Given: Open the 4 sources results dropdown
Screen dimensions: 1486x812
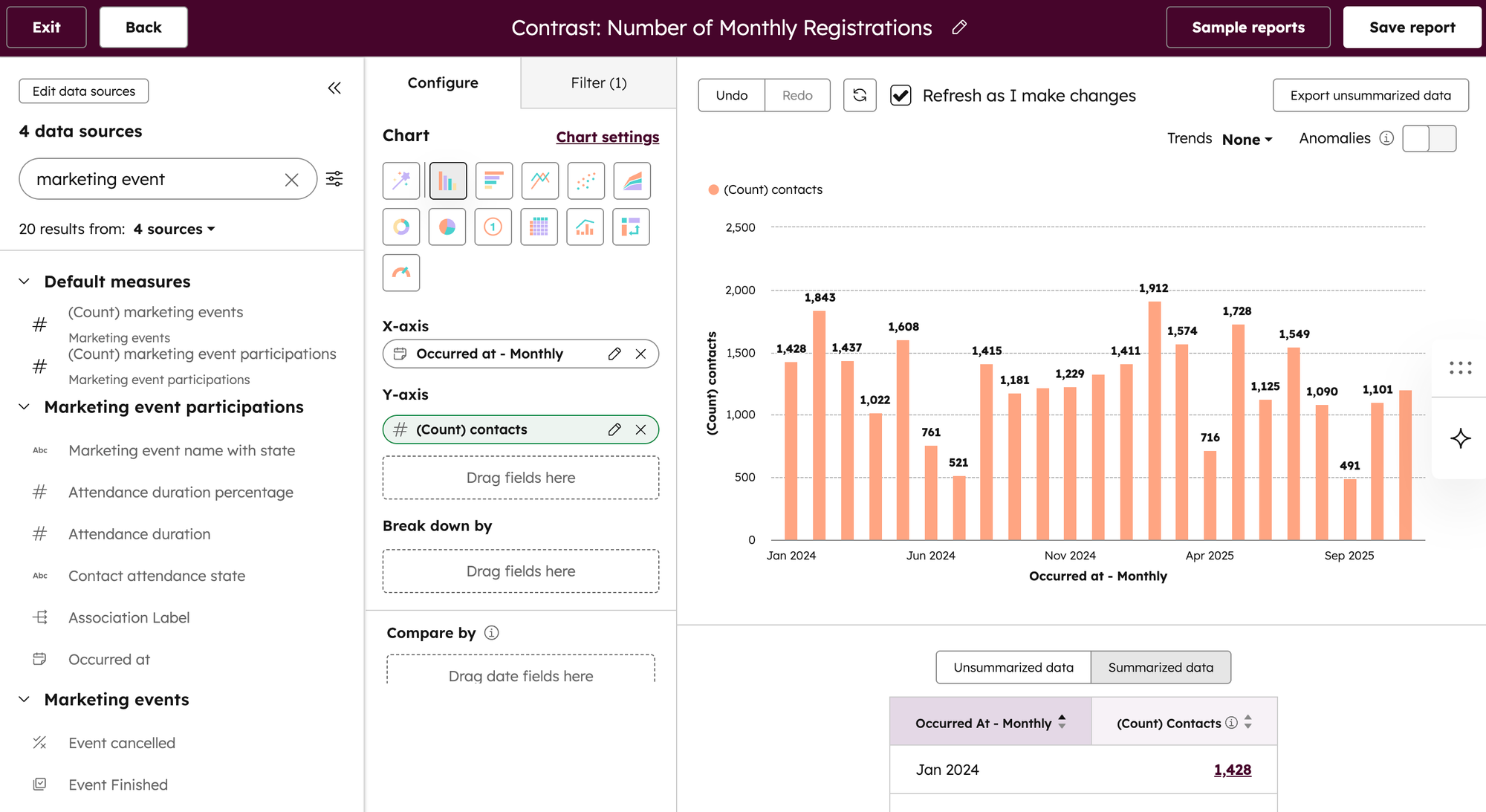Looking at the screenshot, I should click(x=175, y=229).
